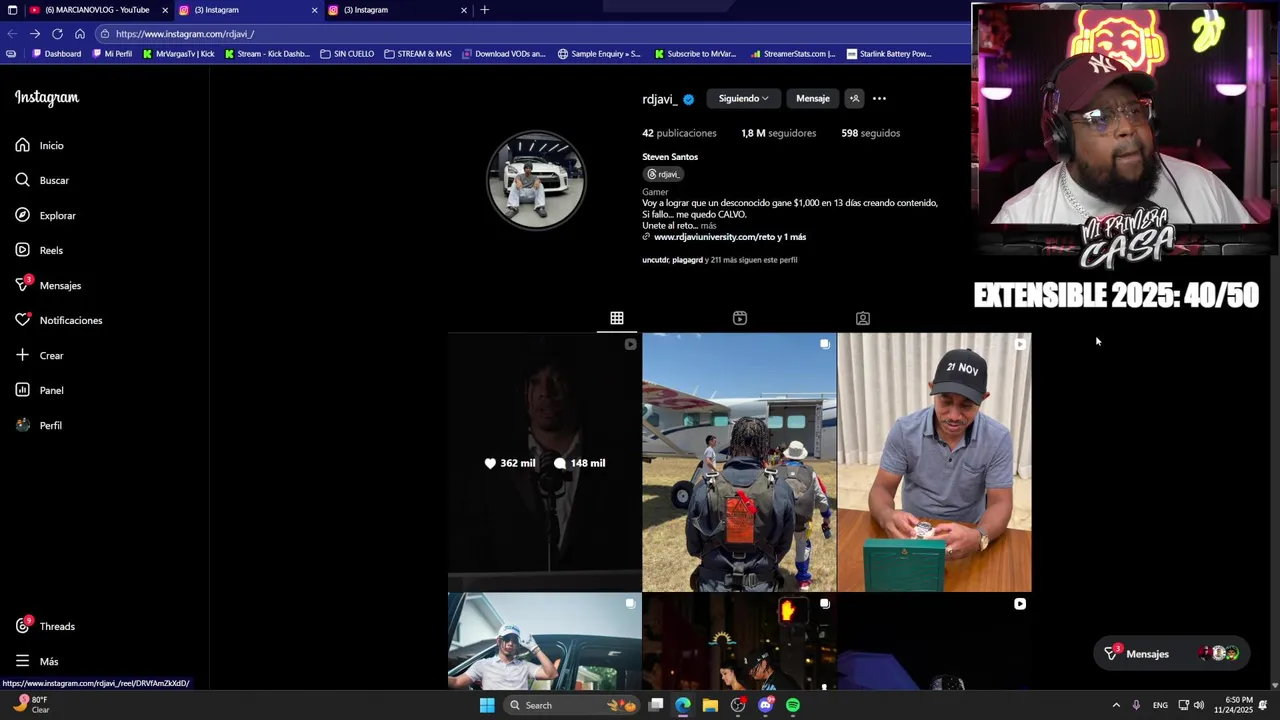The height and width of the screenshot is (720, 1280).
Task: Switch to Reels profile tab
Action: [740, 318]
